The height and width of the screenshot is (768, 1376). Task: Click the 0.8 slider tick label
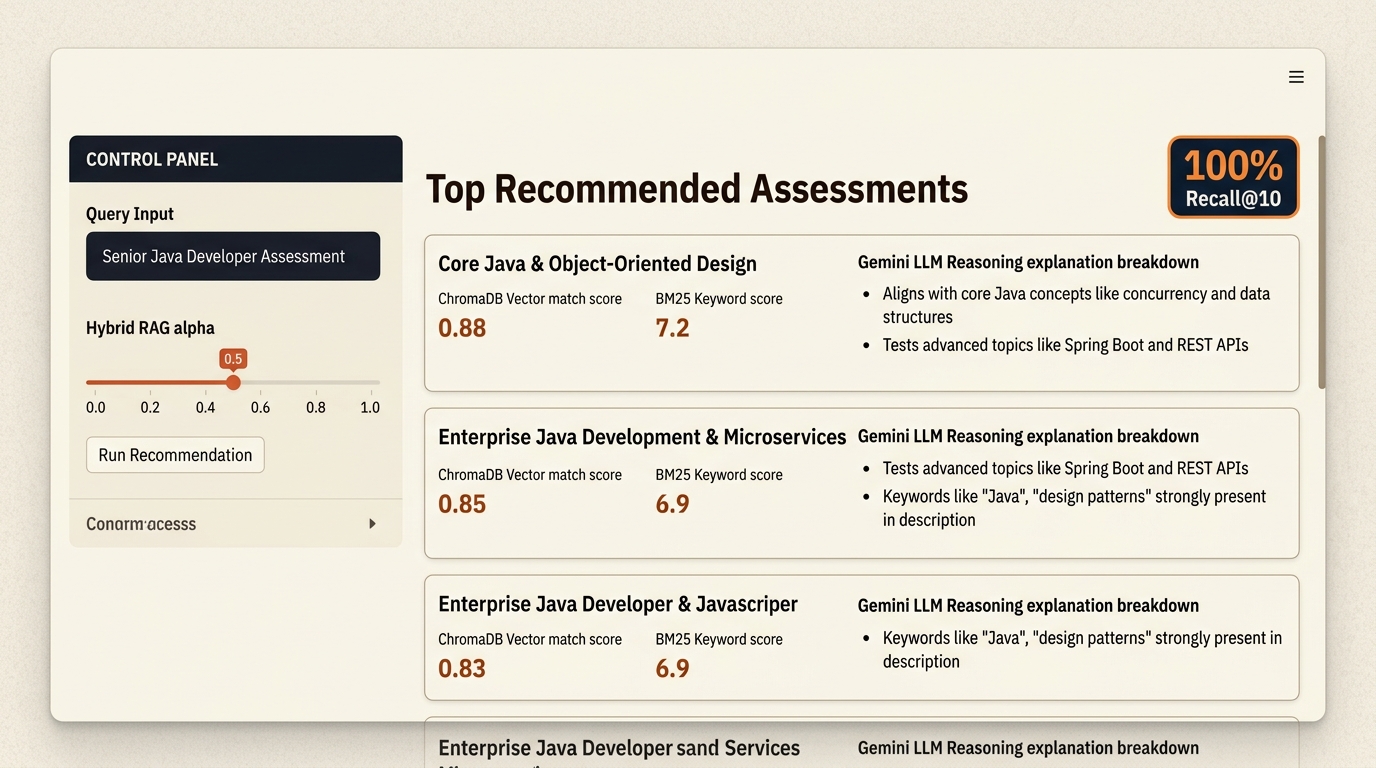pos(315,408)
